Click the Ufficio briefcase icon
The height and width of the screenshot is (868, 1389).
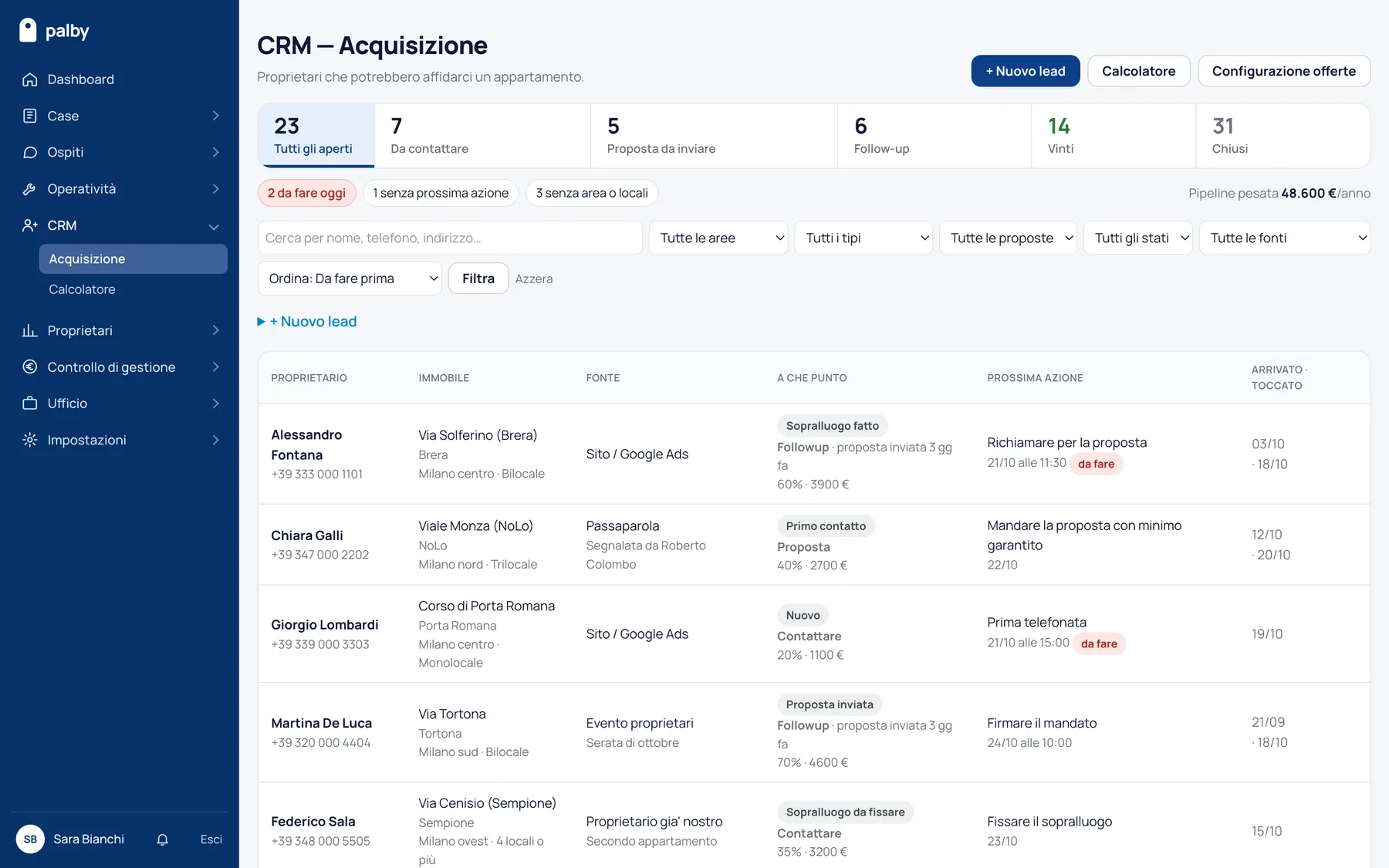[30, 404]
